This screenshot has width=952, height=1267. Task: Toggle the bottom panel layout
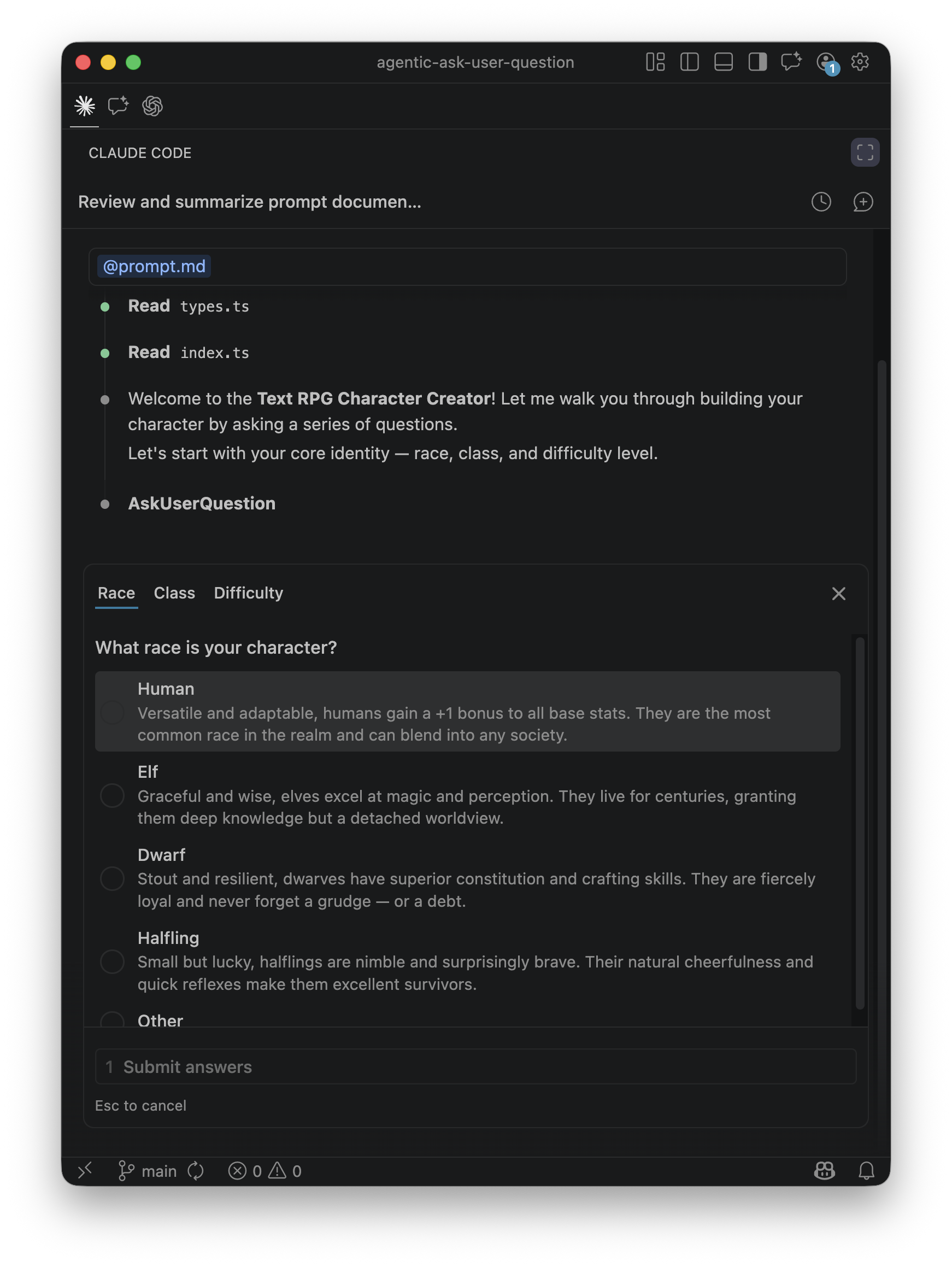(x=724, y=62)
